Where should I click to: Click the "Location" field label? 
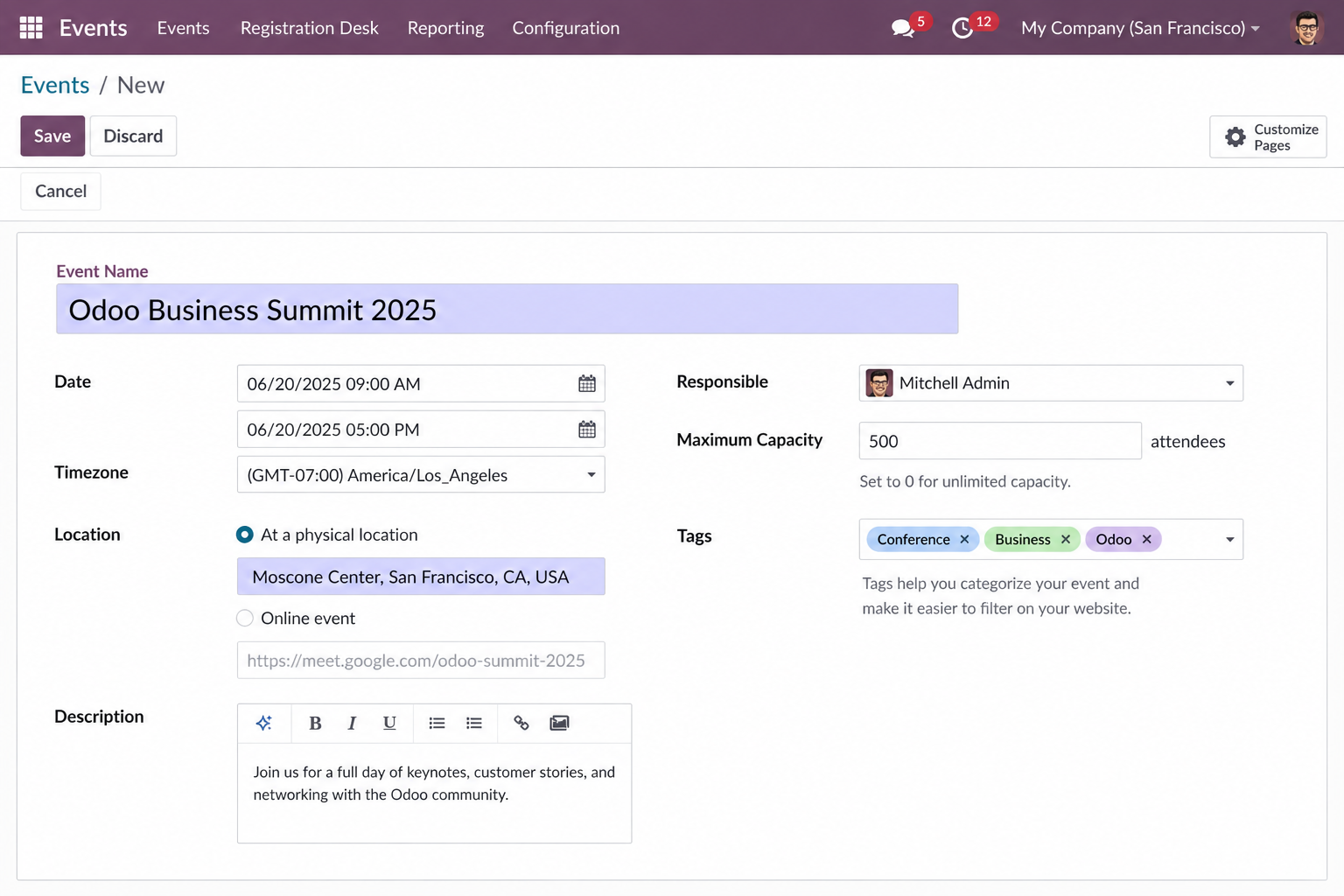(87, 535)
